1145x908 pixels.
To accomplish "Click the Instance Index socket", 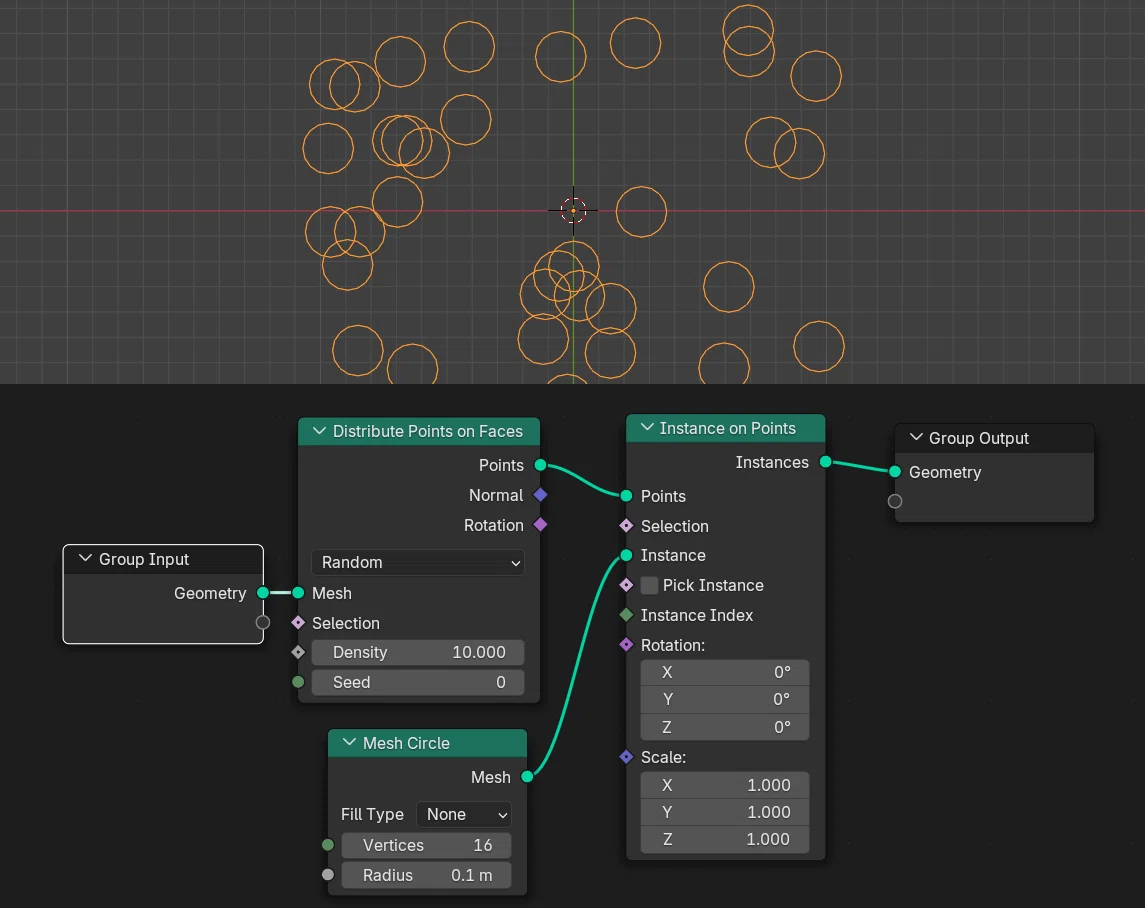I will click(627, 615).
